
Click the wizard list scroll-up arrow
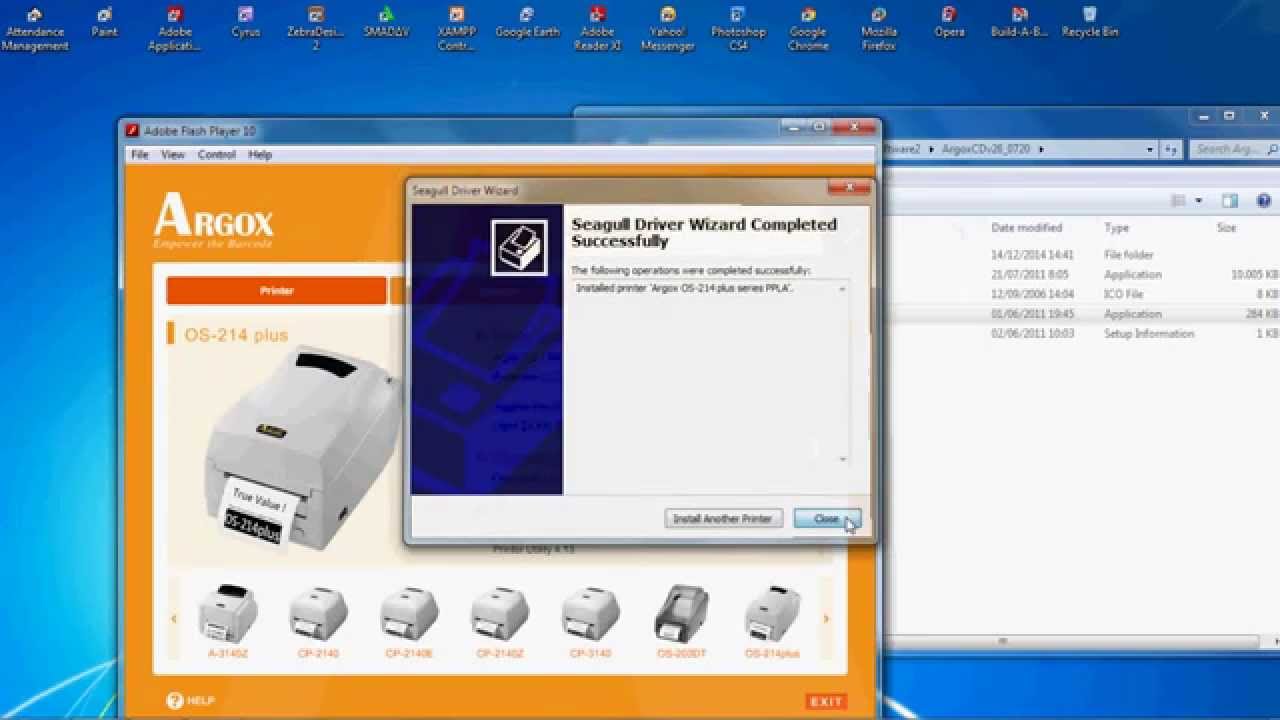click(x=842, y=289)
